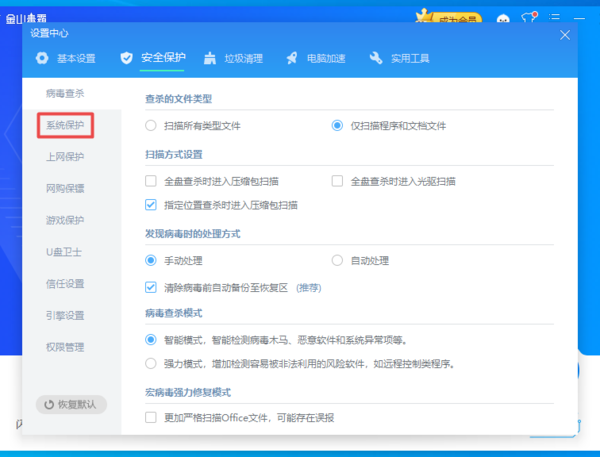Check 更加严格扫描Office文件 option
The width and height of the screenshot is (600, 457).
click(x=151, y=417)
